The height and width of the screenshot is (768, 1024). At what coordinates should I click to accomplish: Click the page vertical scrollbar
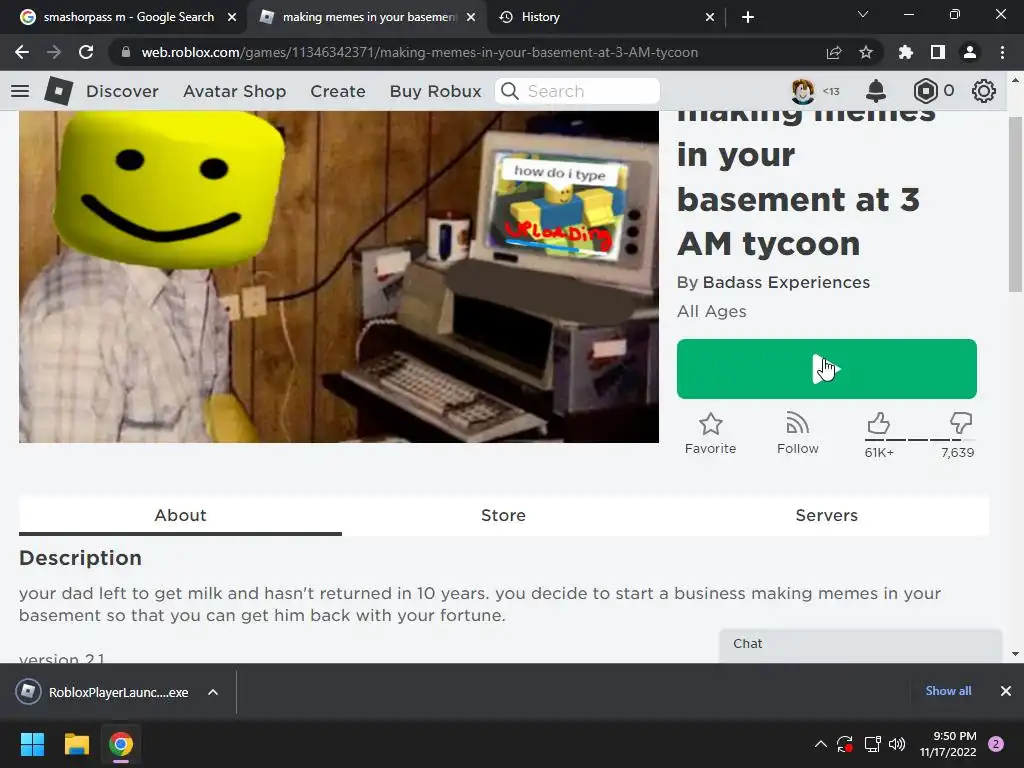(x=1015, y=204)
